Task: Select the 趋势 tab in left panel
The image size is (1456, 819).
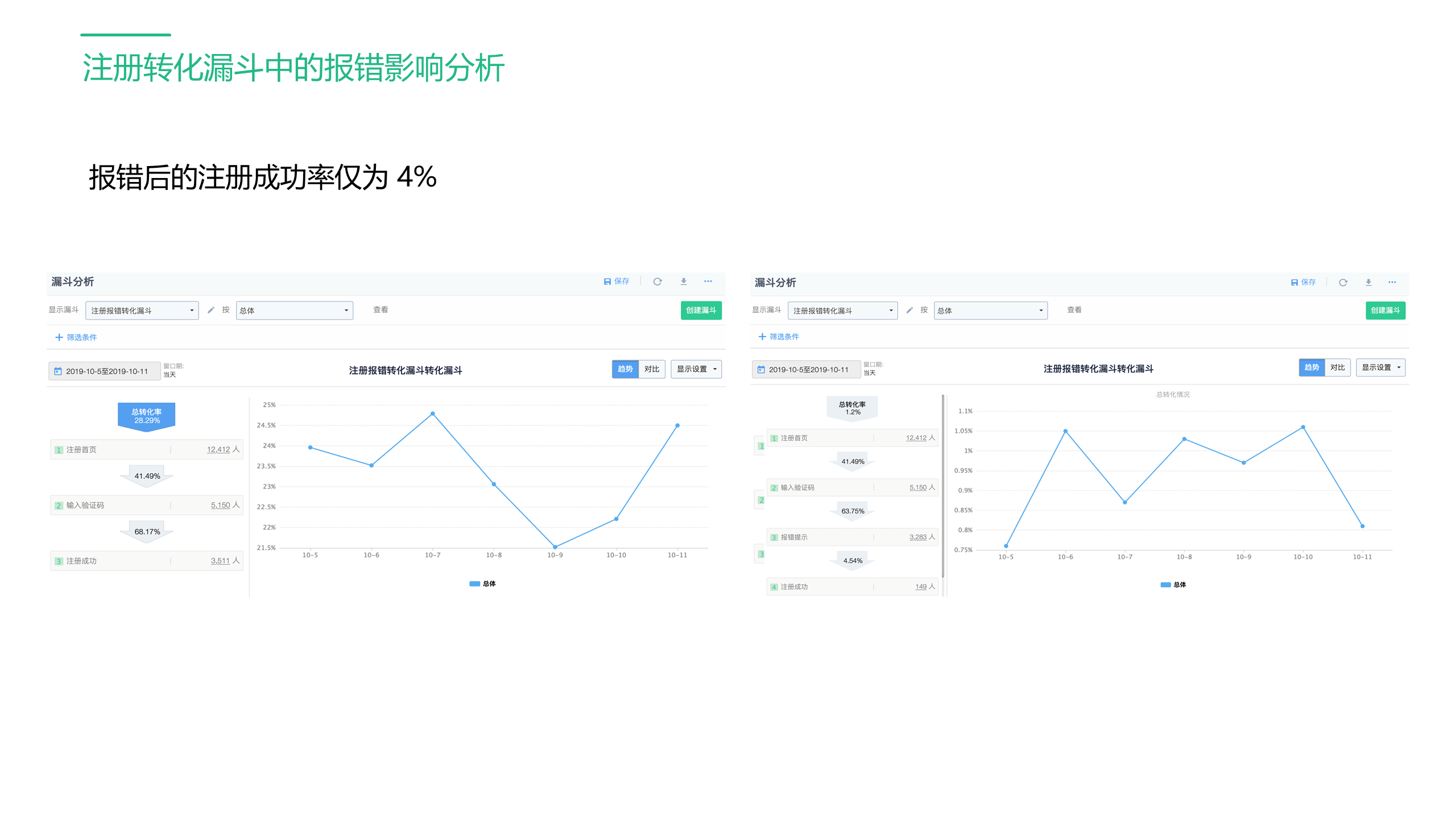Action: pyautogui.click(x=625, y=369)
